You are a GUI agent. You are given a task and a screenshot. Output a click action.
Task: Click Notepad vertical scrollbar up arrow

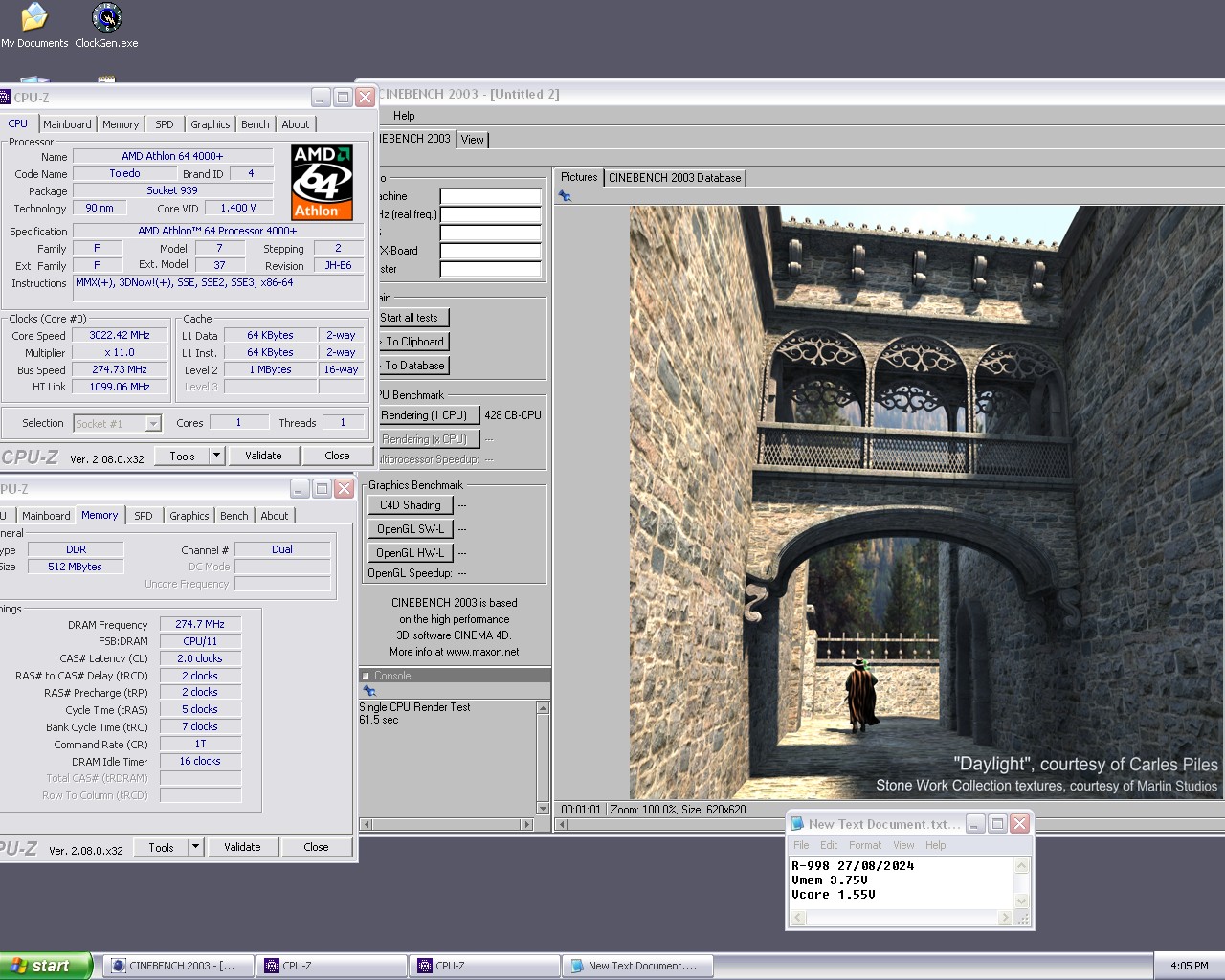(1021, 866)
